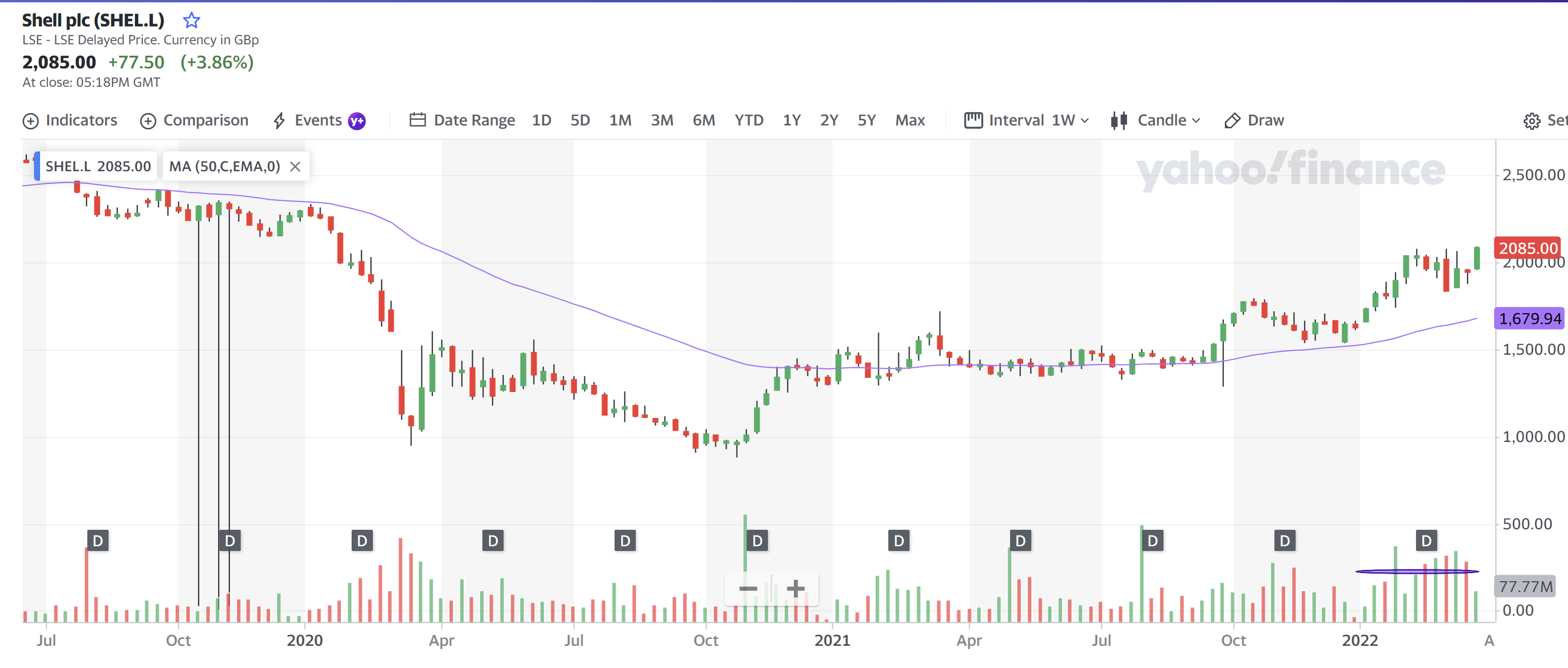The height and width of the screenshot is (668, 1568).
Task: Open dividend marker after 2021 label
Action: coord(899,541)
